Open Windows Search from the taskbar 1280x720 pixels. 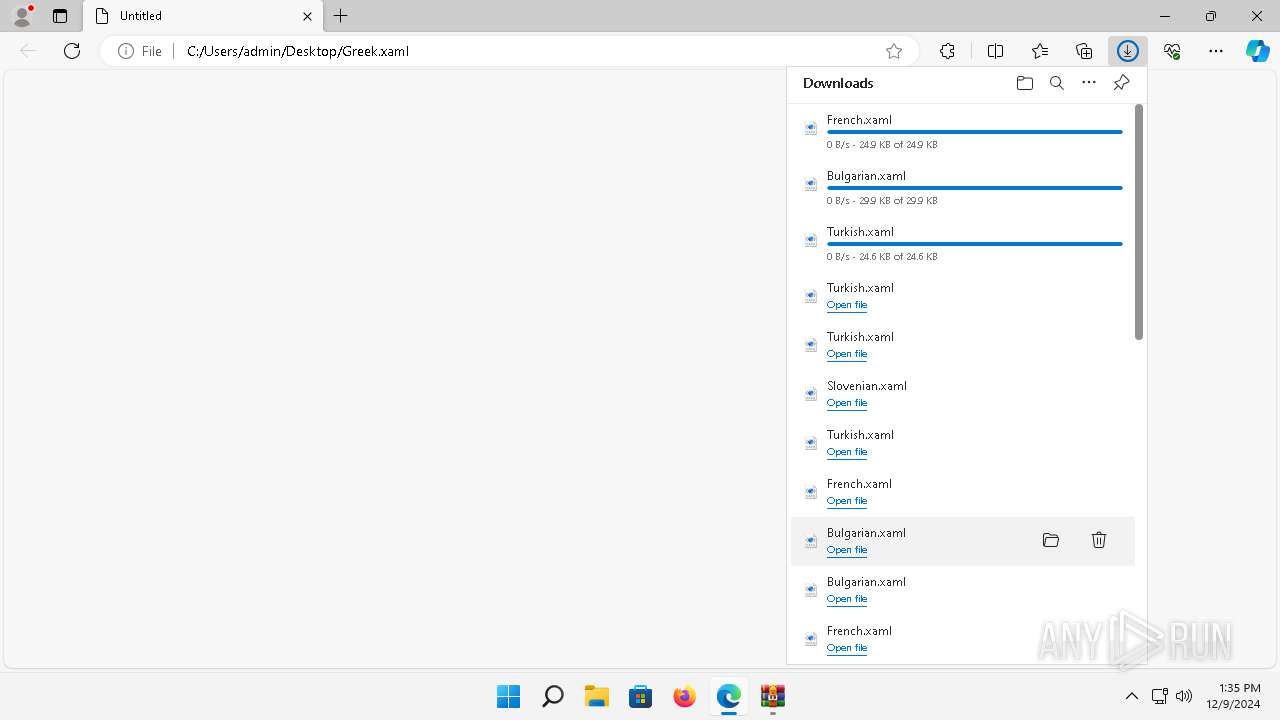(552, 696)
